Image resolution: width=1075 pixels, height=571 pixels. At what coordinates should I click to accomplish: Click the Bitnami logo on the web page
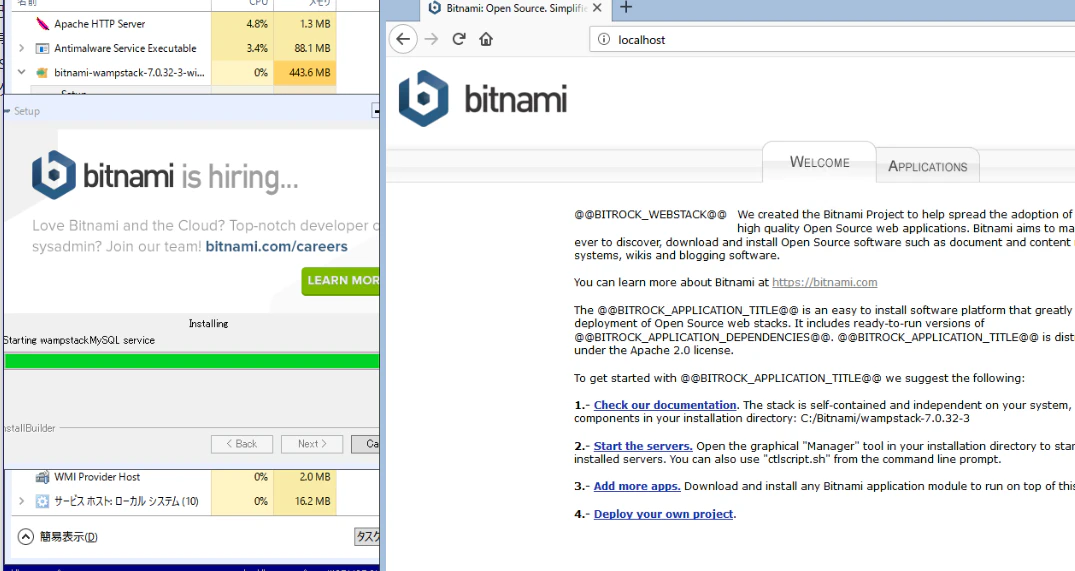pos(483,99)
